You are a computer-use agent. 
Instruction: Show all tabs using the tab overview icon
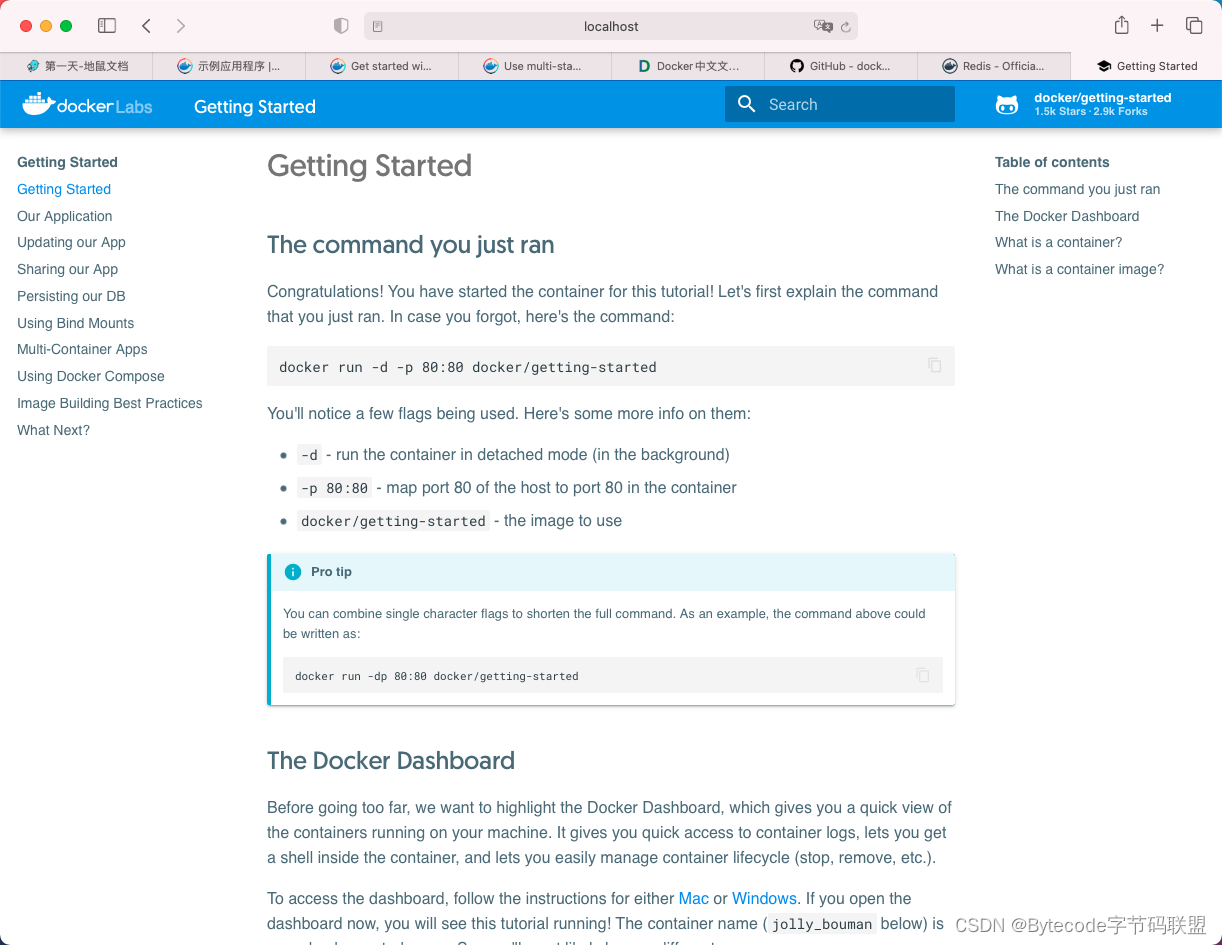1194,26
